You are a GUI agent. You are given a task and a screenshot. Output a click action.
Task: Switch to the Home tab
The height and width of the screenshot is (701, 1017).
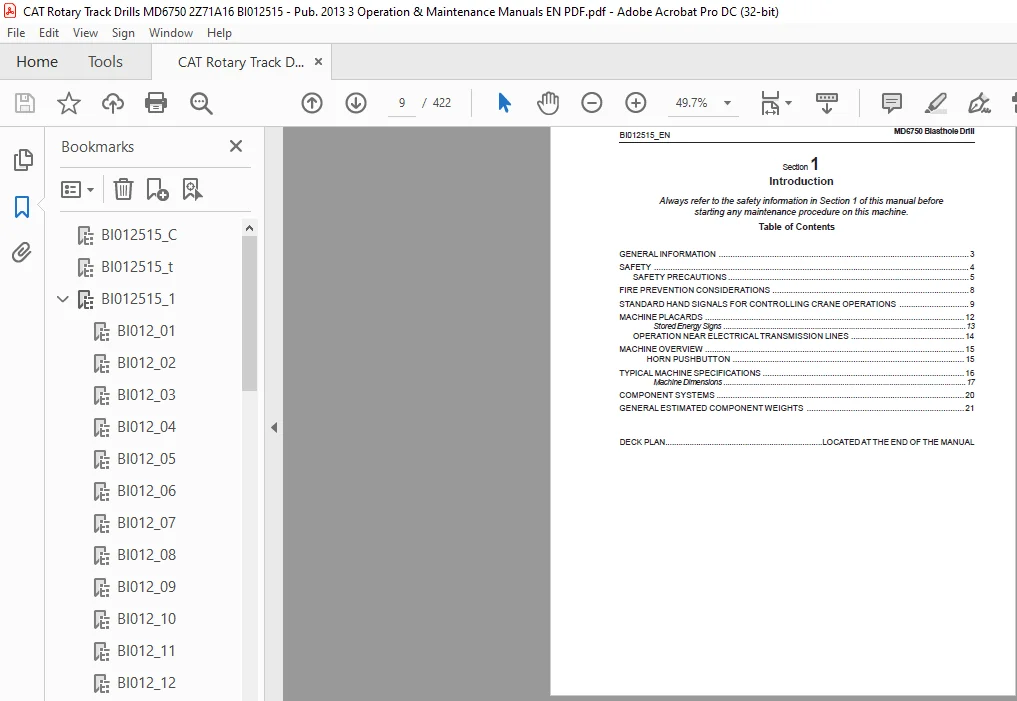(37, 62)
